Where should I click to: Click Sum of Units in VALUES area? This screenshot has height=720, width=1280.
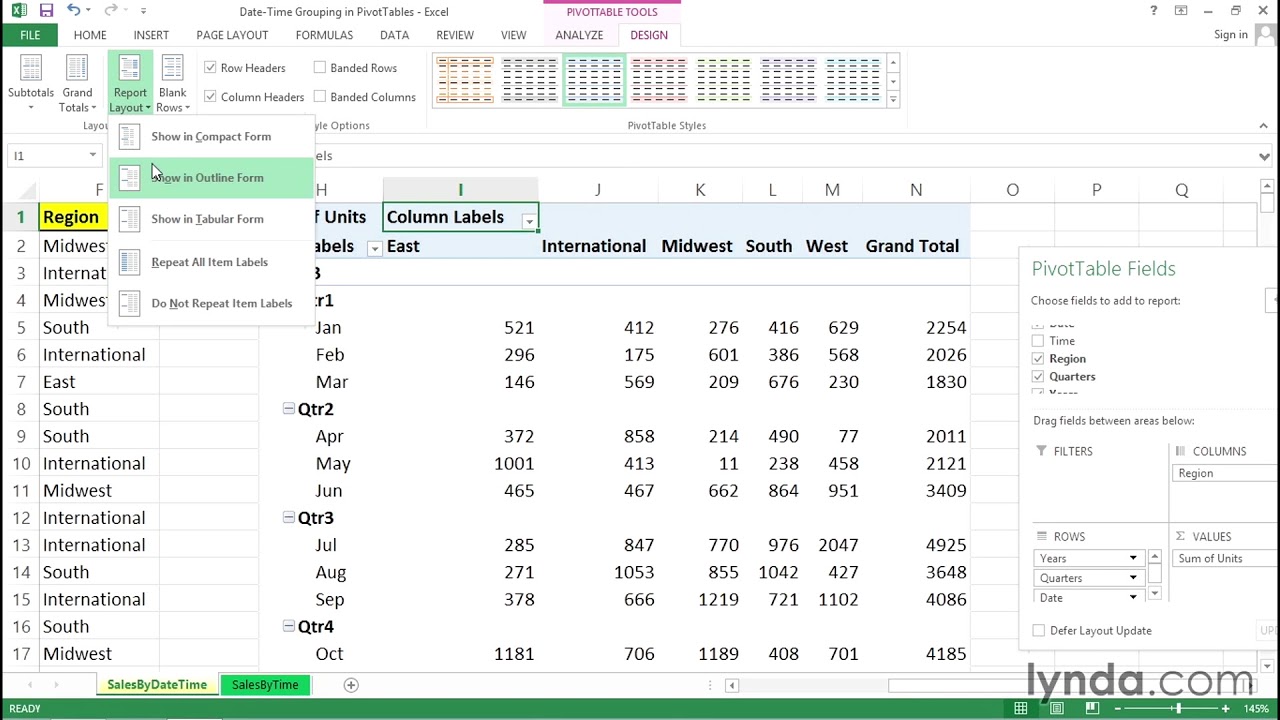tap(1225, 559)
